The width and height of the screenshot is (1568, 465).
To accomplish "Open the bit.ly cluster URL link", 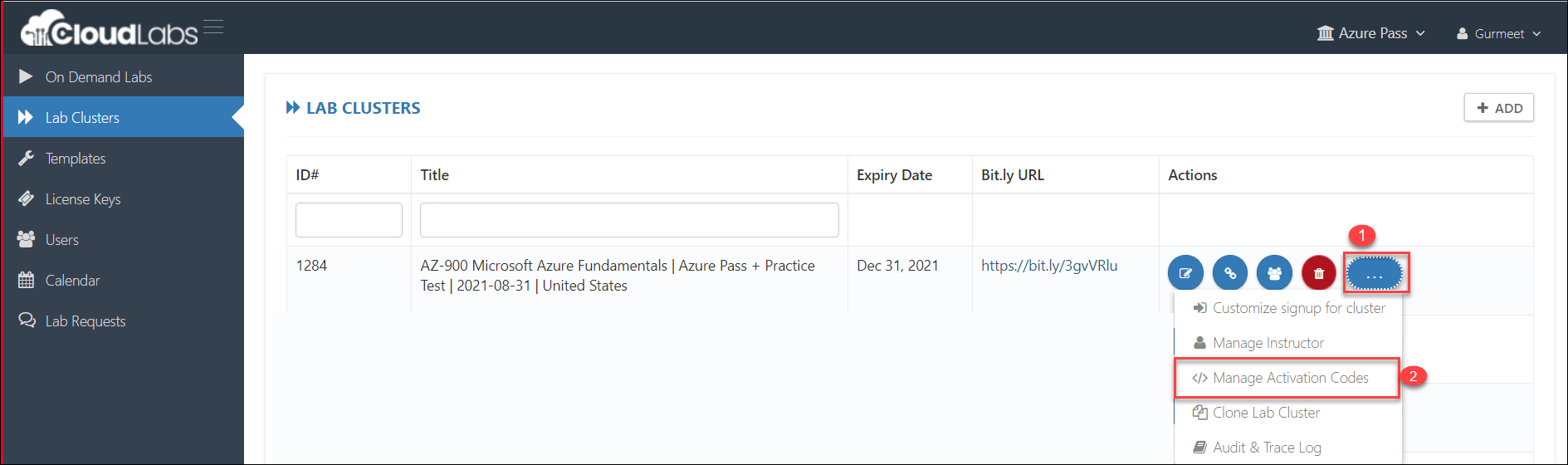I will [1049, 266].
